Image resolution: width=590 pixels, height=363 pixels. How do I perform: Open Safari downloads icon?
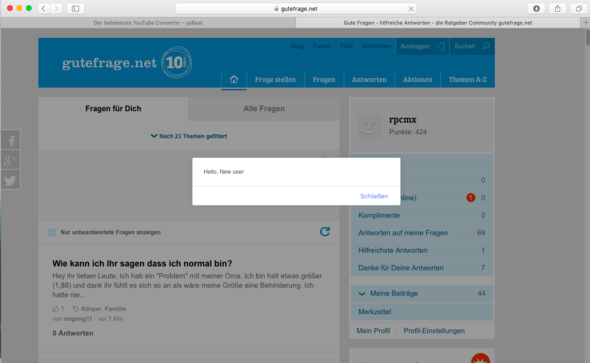[x=536, y=8]
